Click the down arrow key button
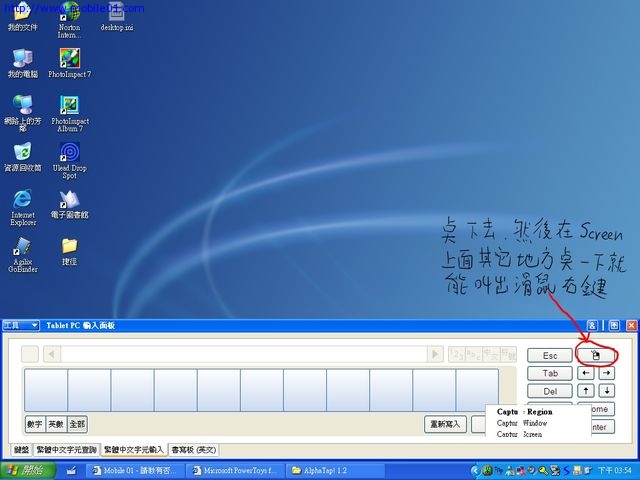Viewport: 640px width, 480px height. point(607,391)
